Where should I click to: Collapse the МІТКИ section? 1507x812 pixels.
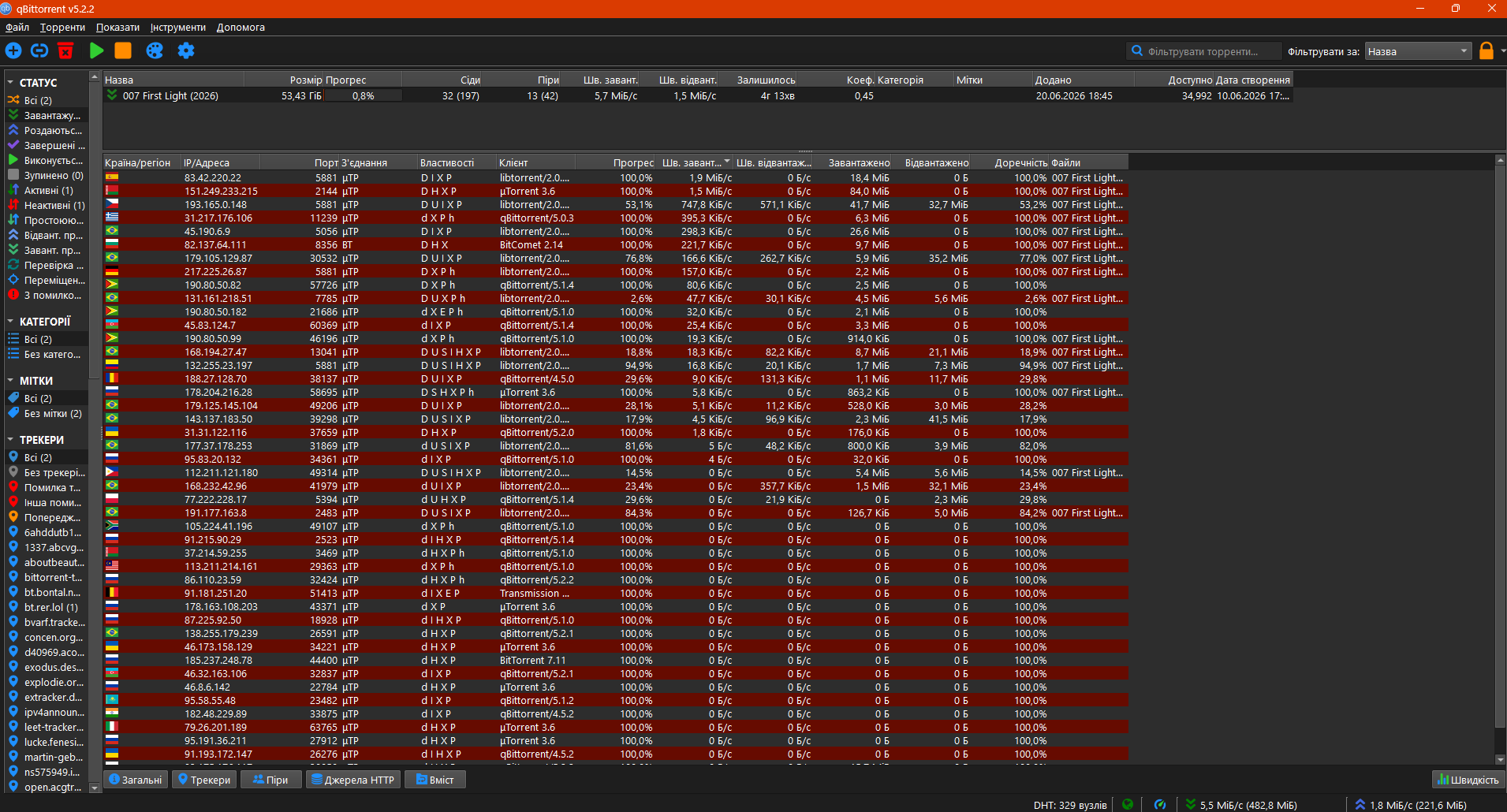coord(10,381)
